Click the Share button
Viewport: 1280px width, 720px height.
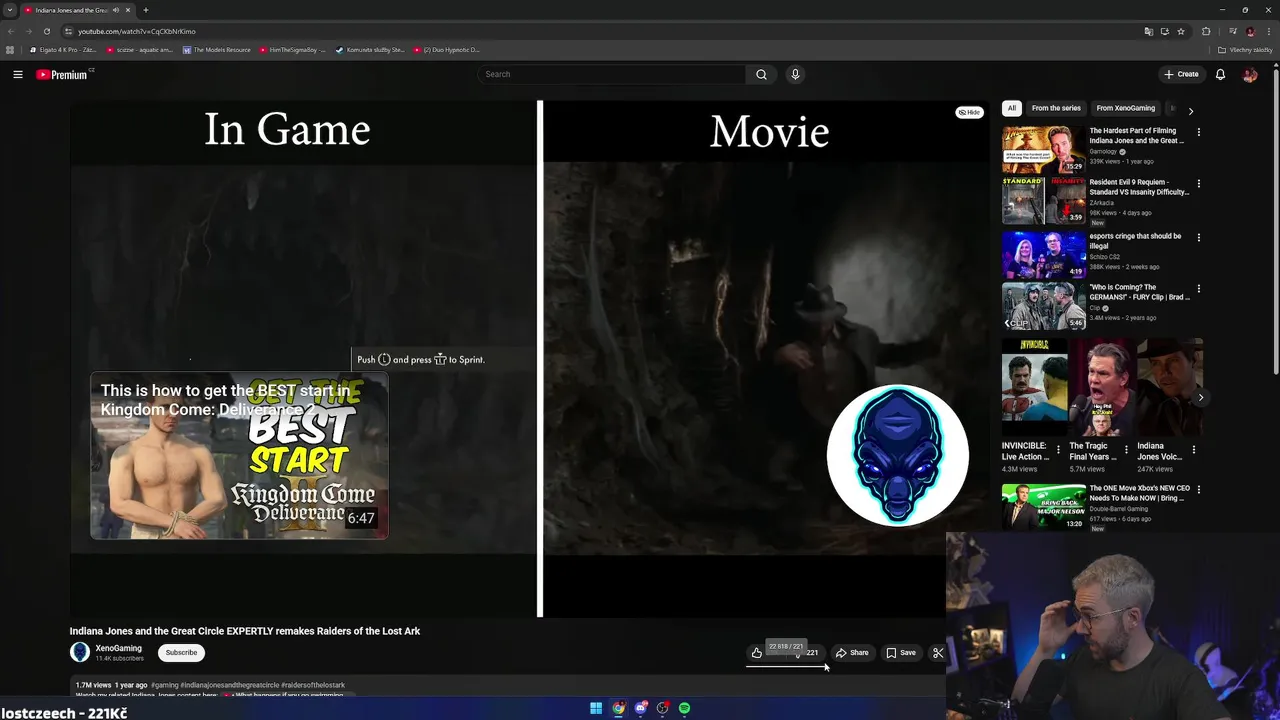coord(852,653)
